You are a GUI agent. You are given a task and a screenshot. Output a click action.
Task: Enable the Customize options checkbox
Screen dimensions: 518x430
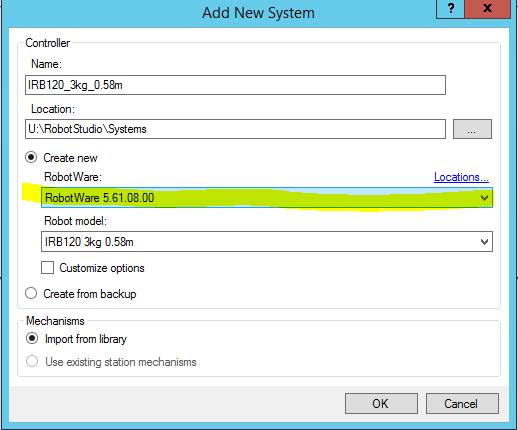click(x=47, y=268)
